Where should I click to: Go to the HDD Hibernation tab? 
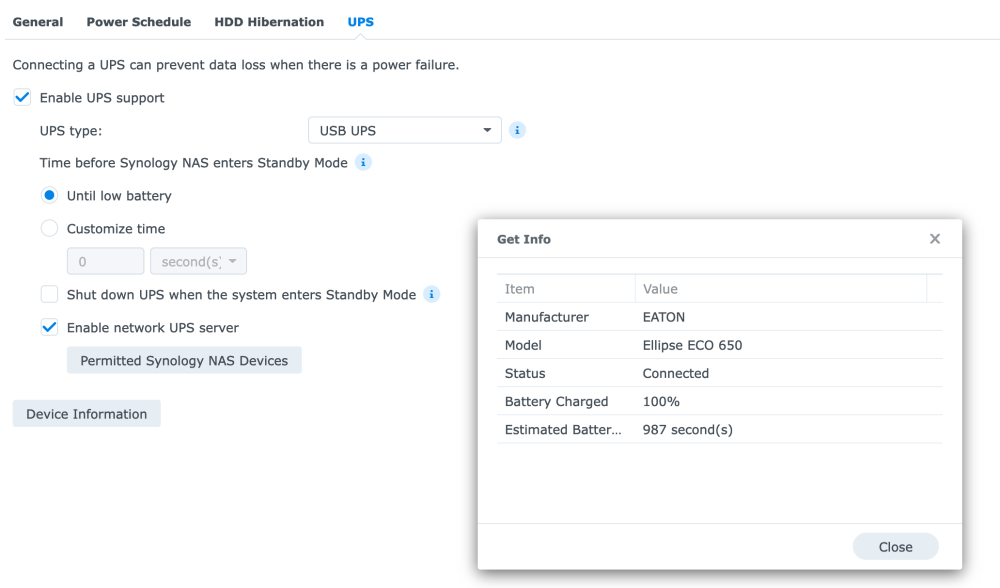click(x=269, y=22)
